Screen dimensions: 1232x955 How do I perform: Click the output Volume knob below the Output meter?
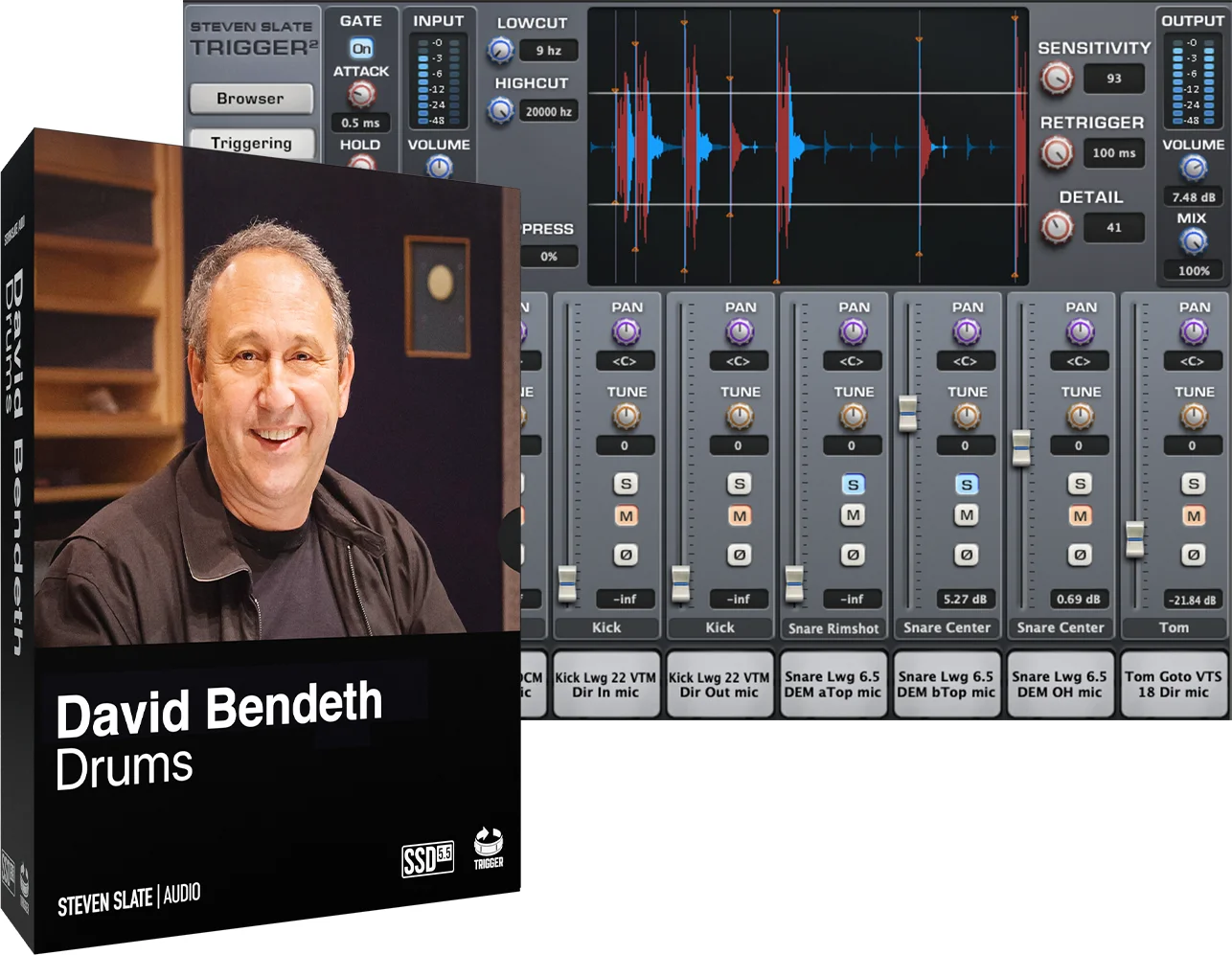coord(1194,169)
